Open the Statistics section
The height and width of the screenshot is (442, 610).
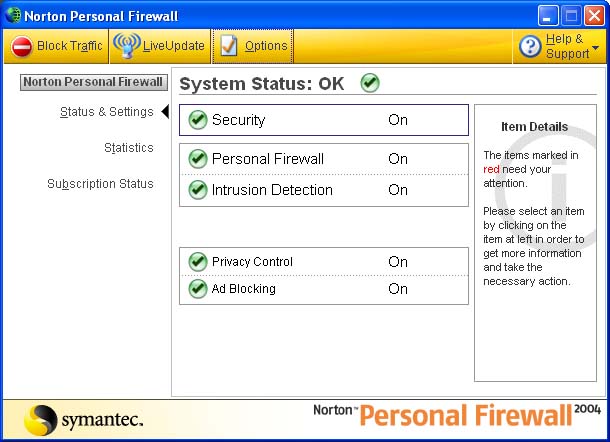pos(129,148)
